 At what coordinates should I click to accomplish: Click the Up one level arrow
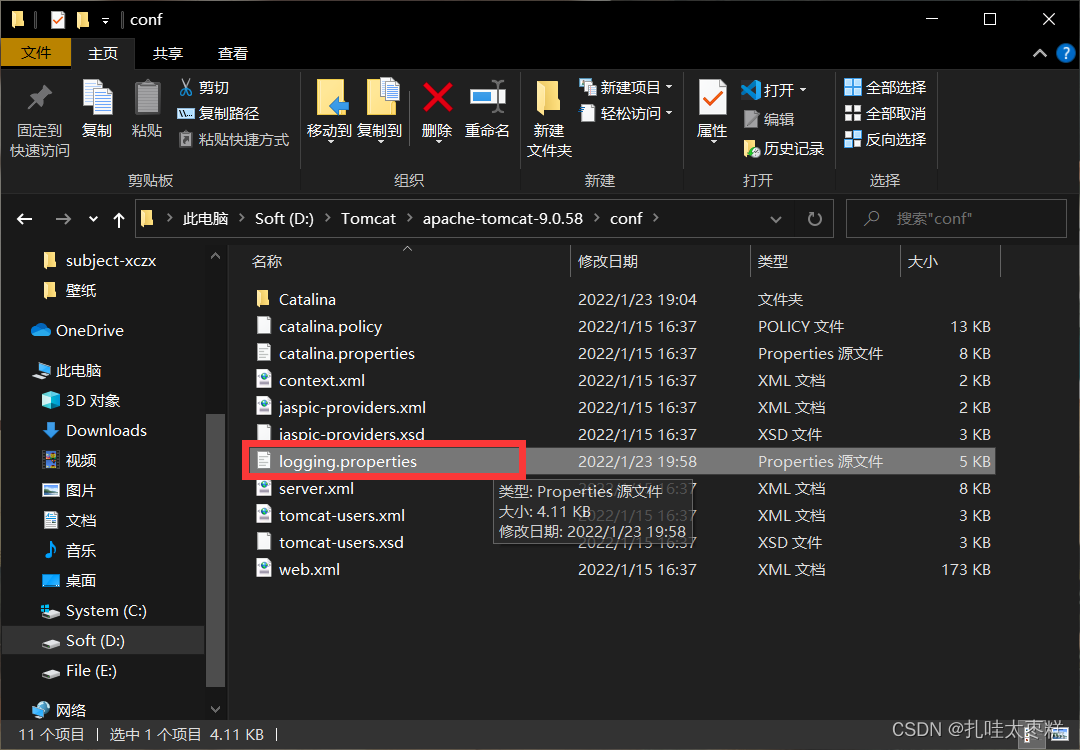[119, 220]
